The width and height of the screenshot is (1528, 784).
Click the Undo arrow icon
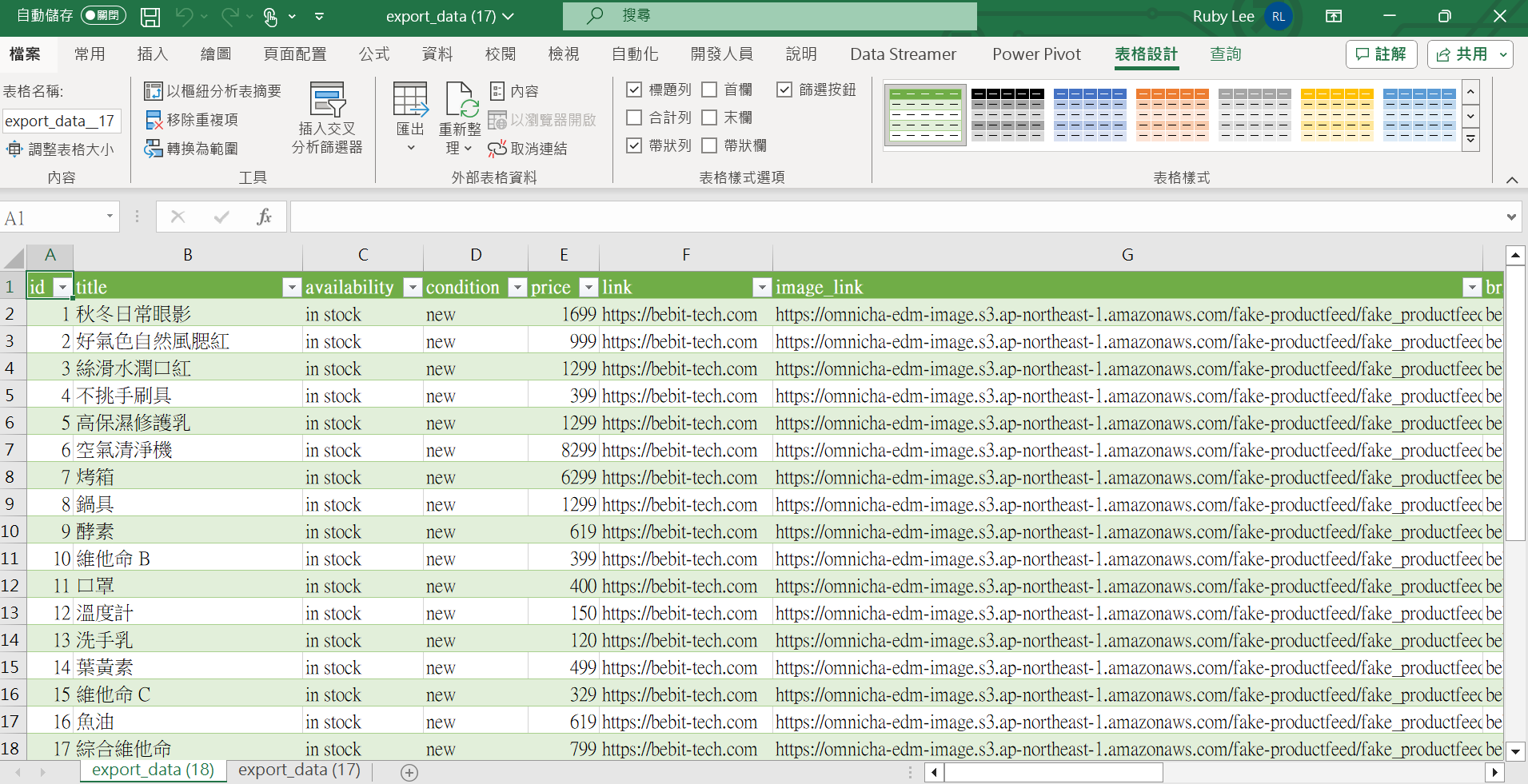tap(184, 16)
